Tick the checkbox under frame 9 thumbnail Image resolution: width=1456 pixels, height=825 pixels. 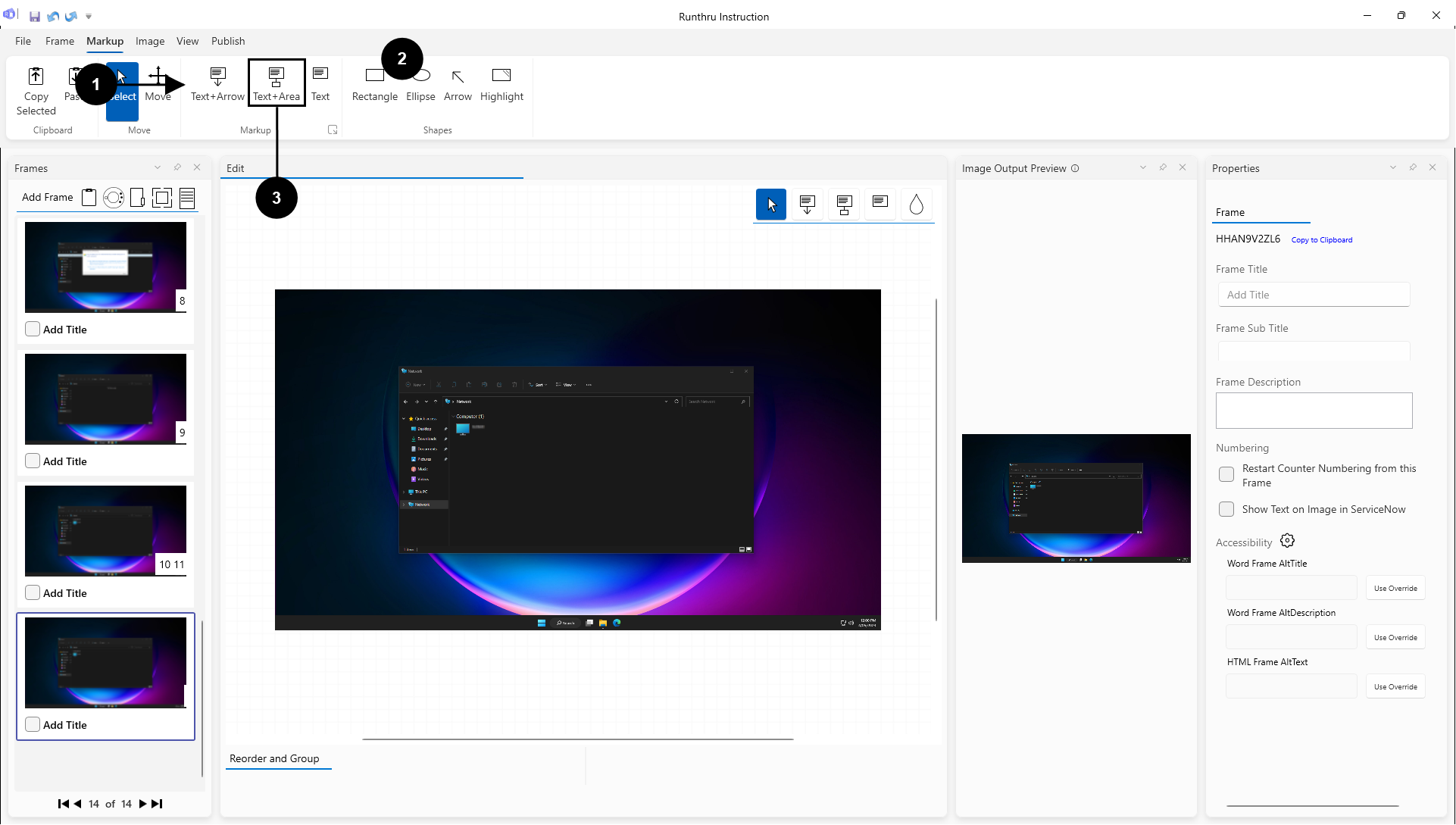(x=33, y=461)
